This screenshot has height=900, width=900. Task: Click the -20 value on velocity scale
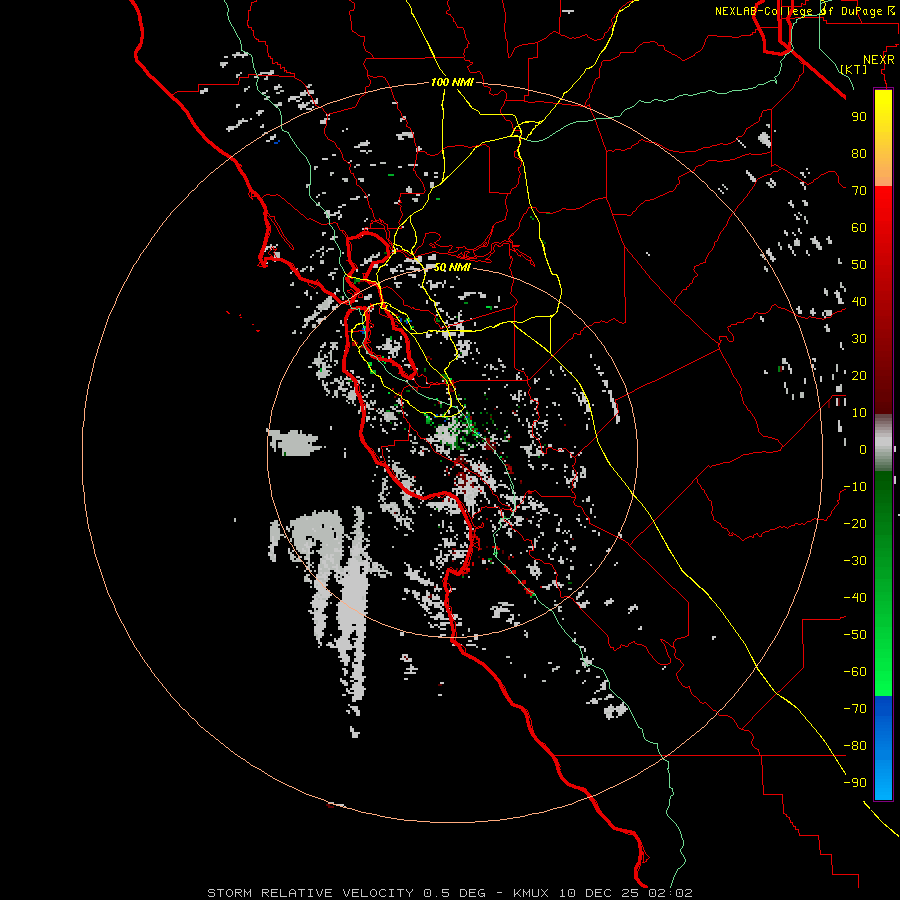pyautogui.click(x=855, y=523)
